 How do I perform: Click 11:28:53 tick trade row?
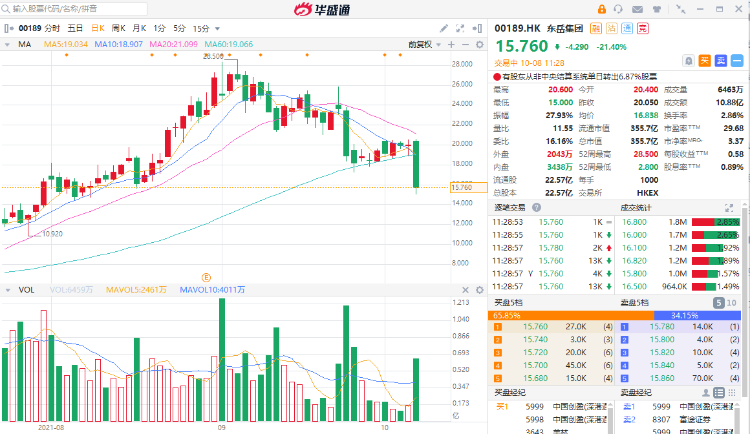[552, 222]
